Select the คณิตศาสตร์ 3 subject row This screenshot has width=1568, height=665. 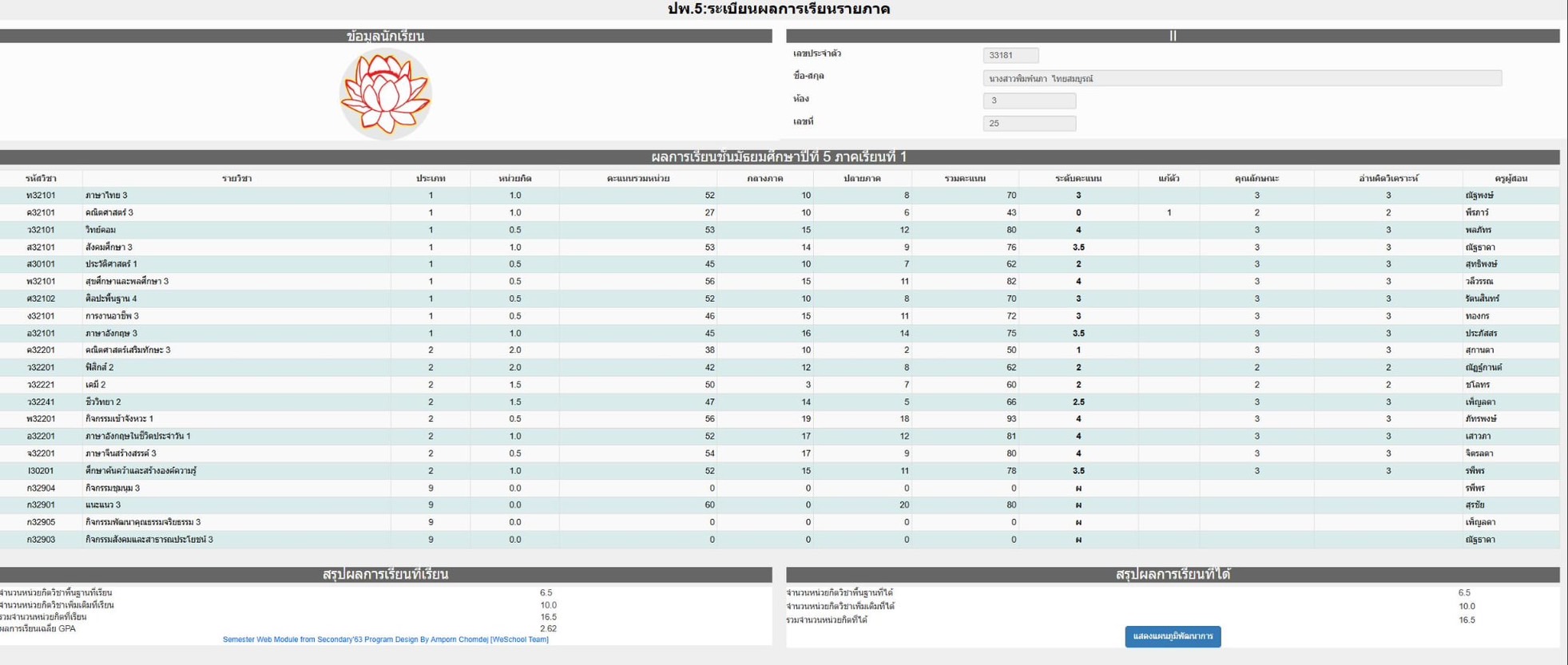[x=109, y=213]
